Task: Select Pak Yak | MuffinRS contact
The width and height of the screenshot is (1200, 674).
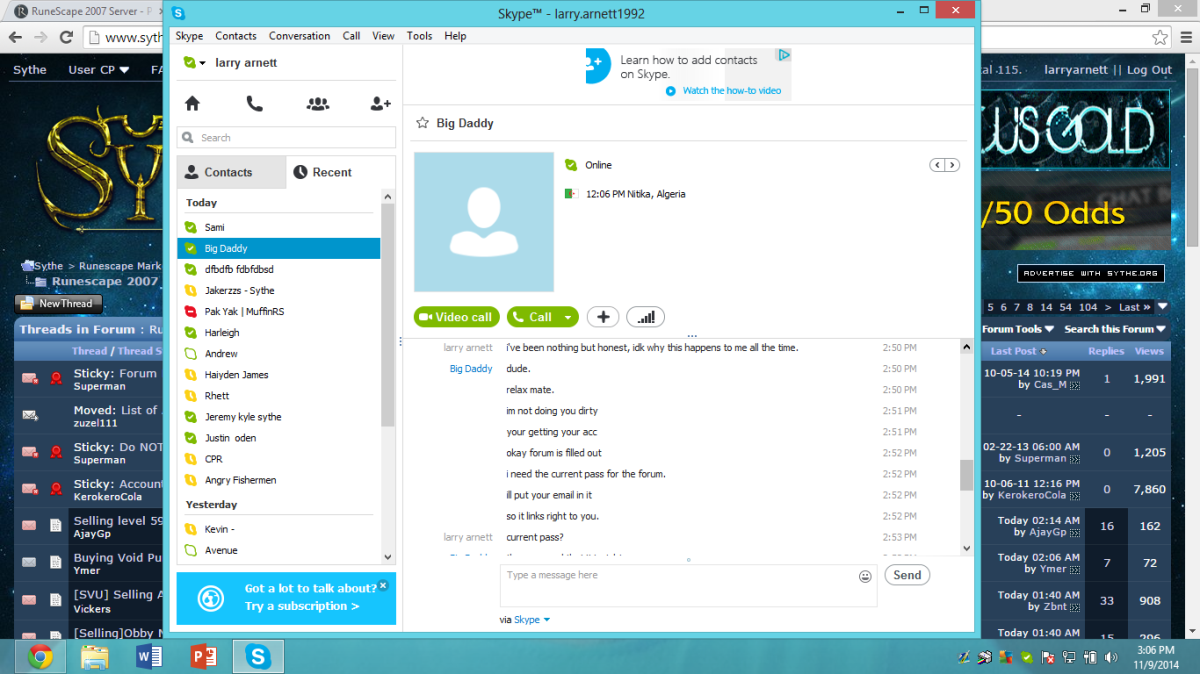Action: click(x=279, y=311)
